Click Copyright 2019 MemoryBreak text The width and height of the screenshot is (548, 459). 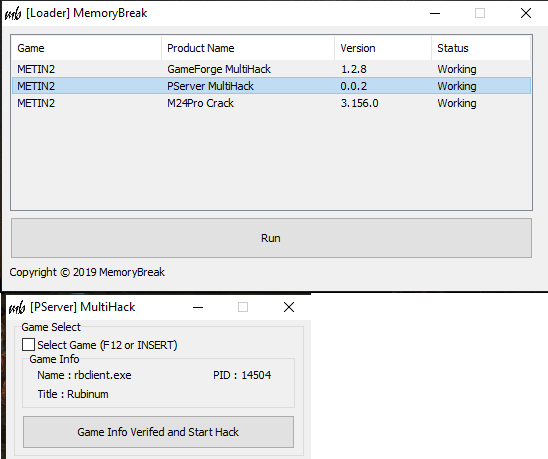[87, 272]
